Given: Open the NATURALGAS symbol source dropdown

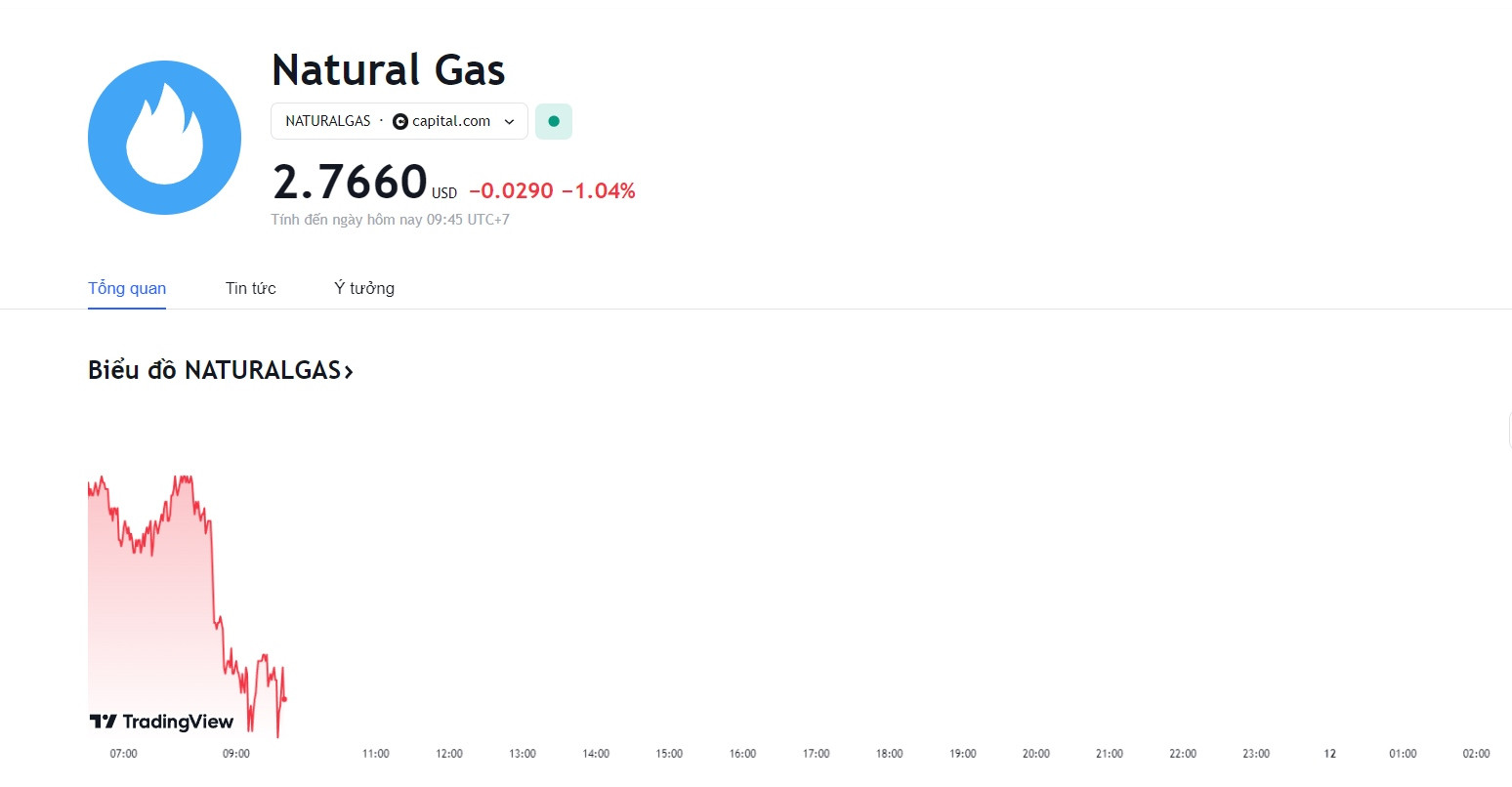Looking at the screenshot, I should pos(399,121).
